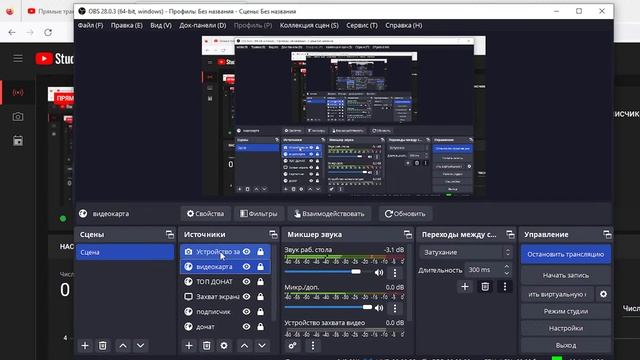
Task: Open Настройки button
Action: tap(566, 328)
